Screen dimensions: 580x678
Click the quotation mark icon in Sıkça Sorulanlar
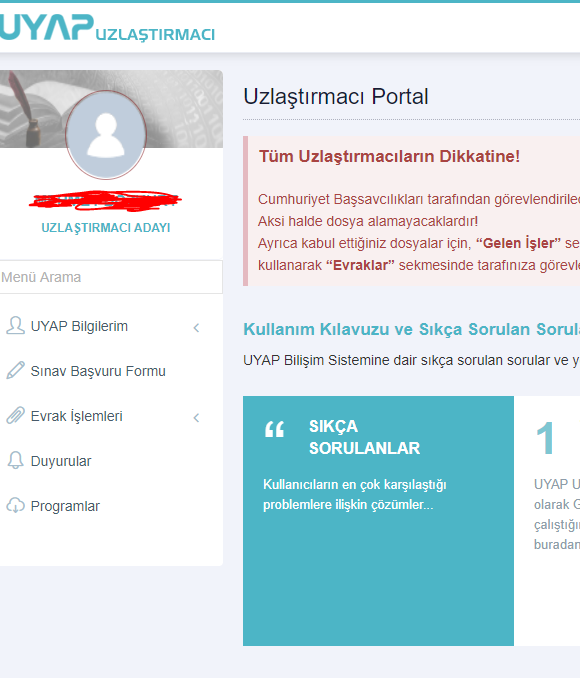(274, 429)
